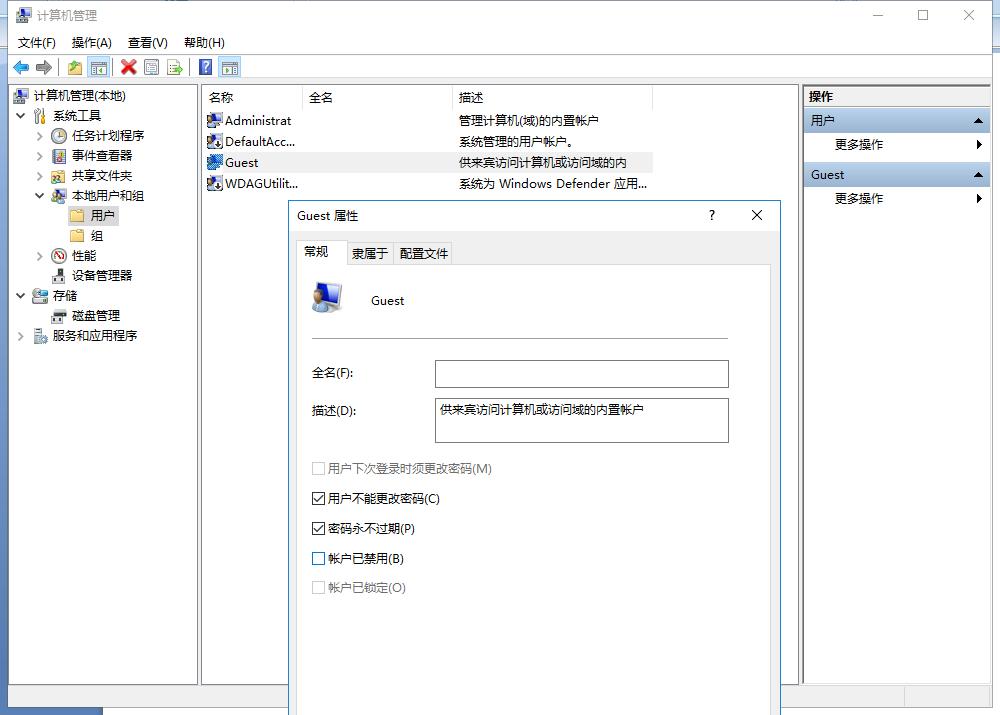Screen dimensions: 1000x715
Task: Click the dialog Help question mark button
Action: coord(711,215)
